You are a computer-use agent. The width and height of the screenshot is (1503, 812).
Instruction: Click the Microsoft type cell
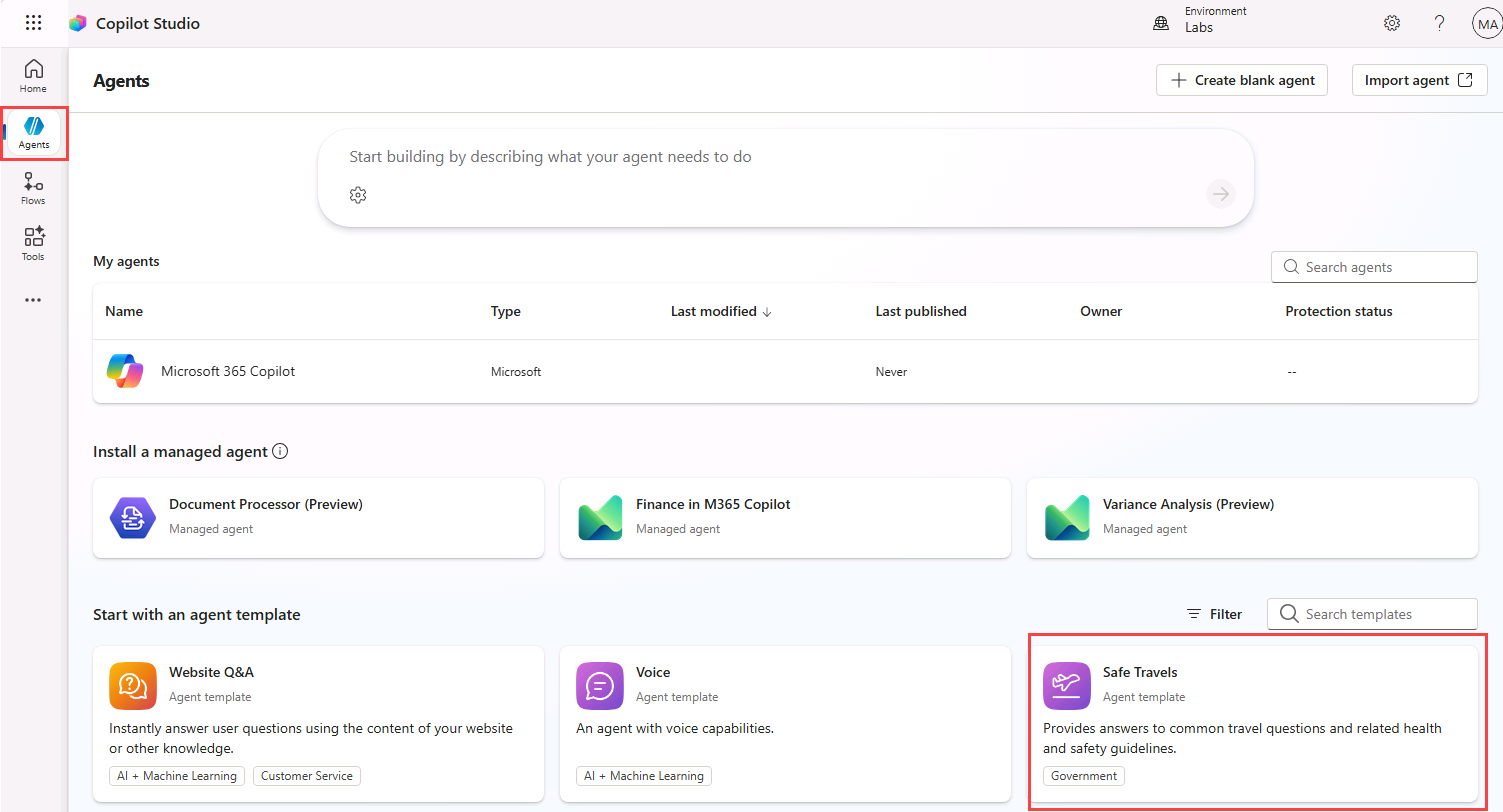pyautogui.click(x=516, y=372)
